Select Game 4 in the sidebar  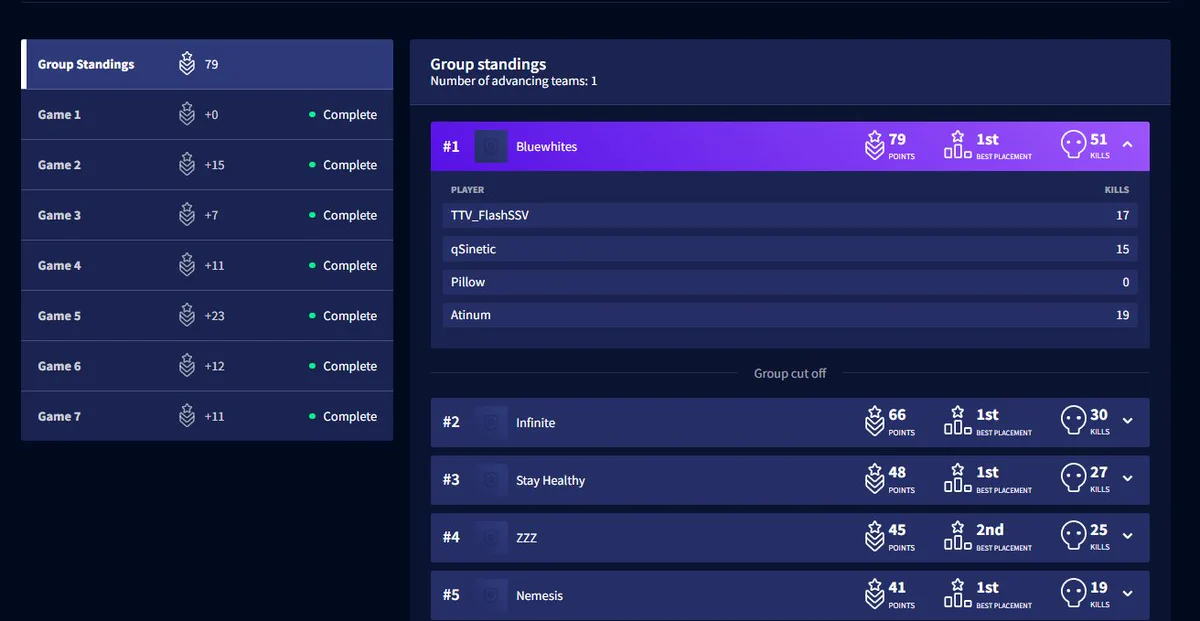click(x=207, y=265)
